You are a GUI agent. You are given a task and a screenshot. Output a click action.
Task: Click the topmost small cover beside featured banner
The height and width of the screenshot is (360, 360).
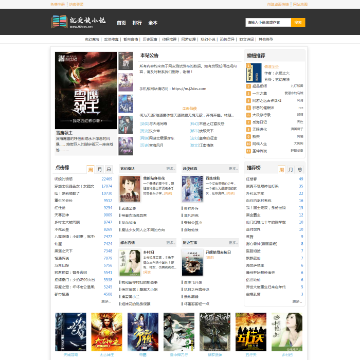tap(126, 61)
